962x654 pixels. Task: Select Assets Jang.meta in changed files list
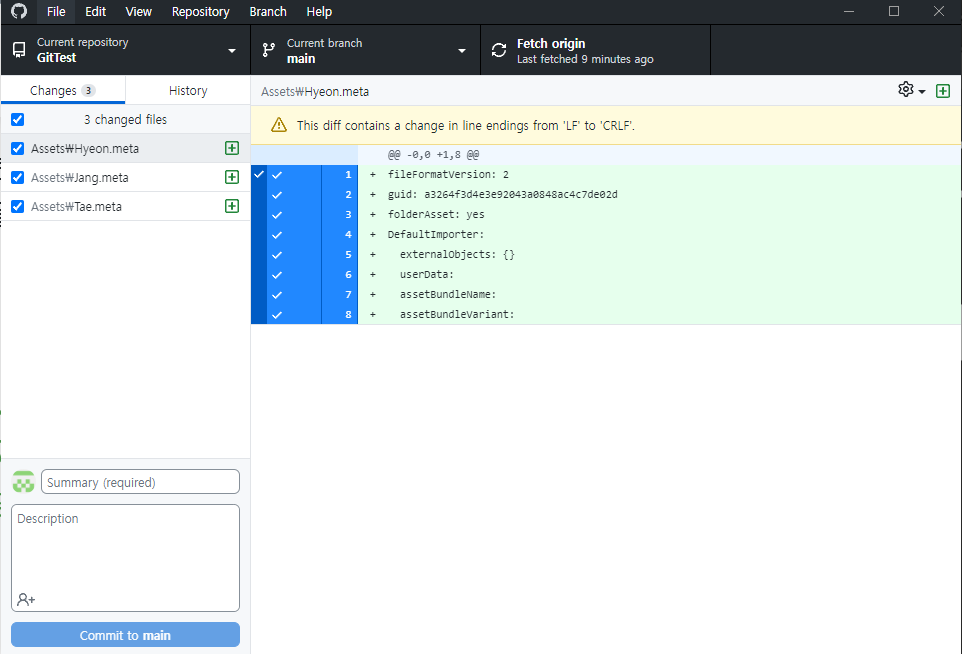(x=126, y=177)
